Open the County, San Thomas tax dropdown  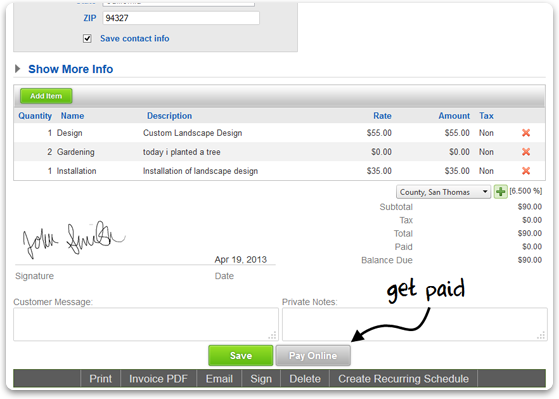[443, 192]
